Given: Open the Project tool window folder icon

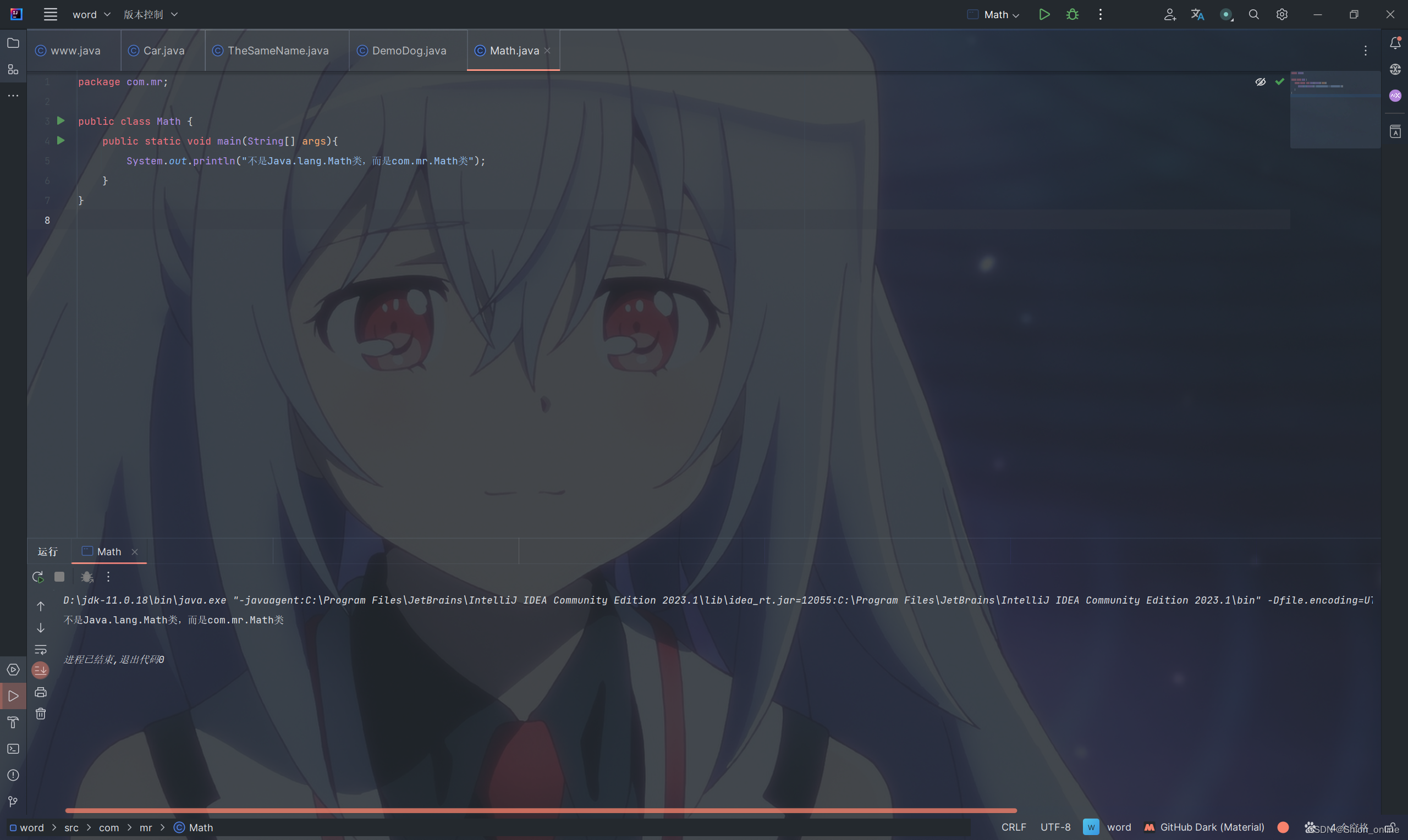Looking at the screenshot, I should (x=13, y=43).
